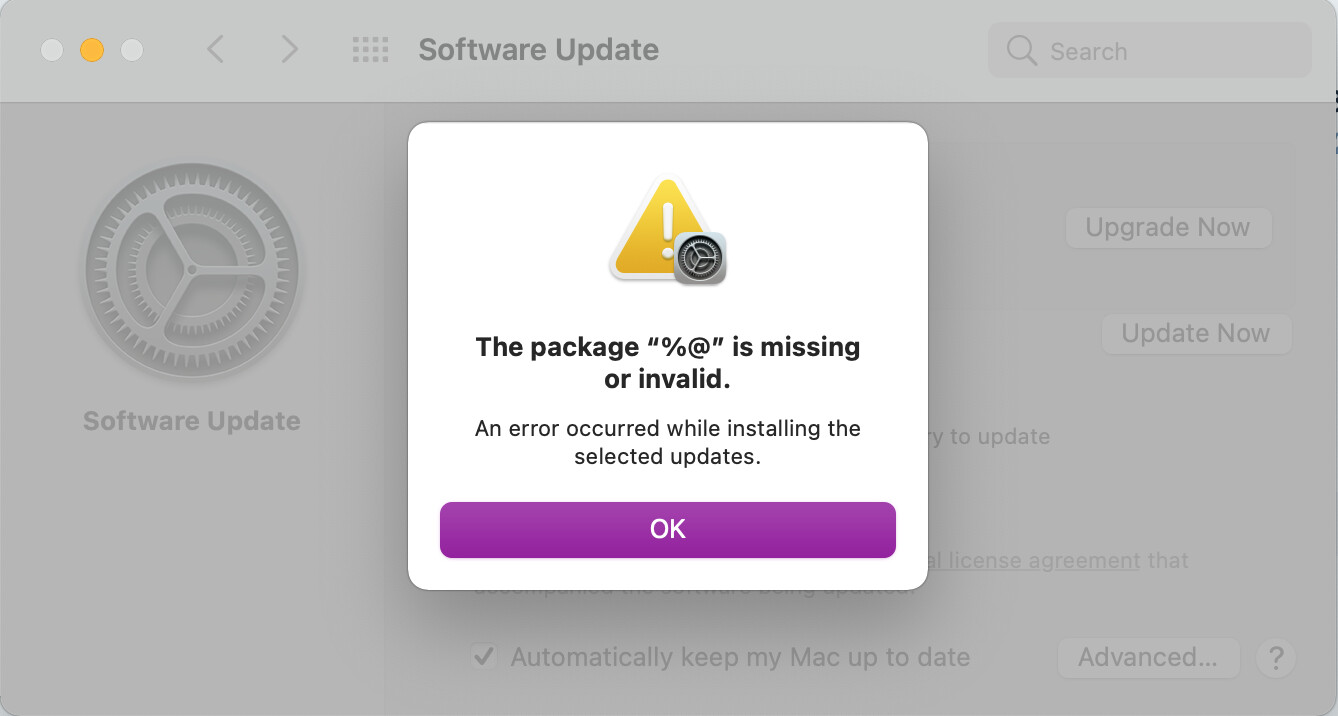The height and width of the screenshot is (716, 1338).
Task: Click the magnifying glass search icon
Action: [x=1021, y=51]
